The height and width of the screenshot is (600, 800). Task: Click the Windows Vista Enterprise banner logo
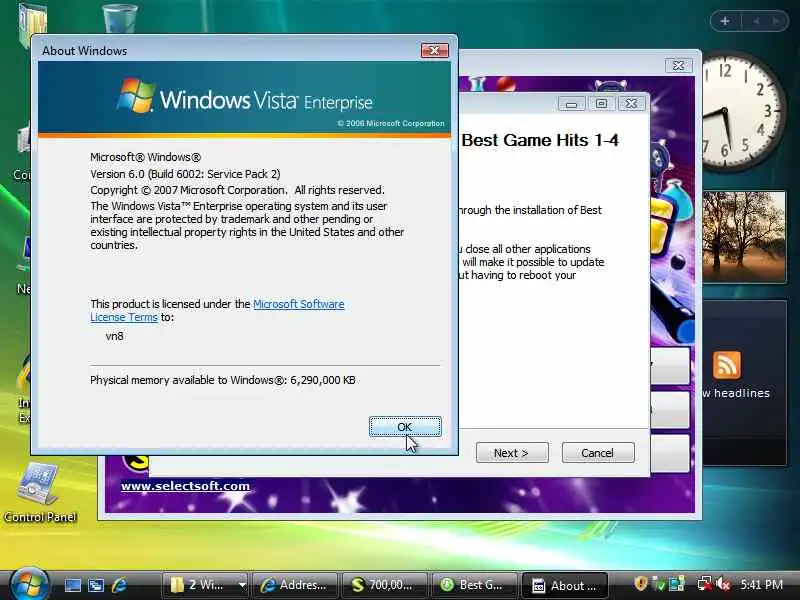(x=245, y=97)
